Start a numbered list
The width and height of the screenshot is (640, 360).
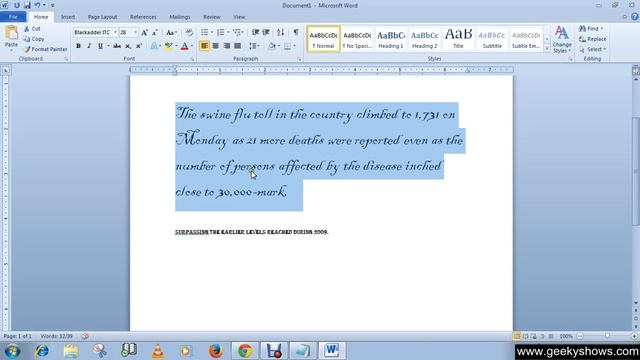tap(220, 32)
